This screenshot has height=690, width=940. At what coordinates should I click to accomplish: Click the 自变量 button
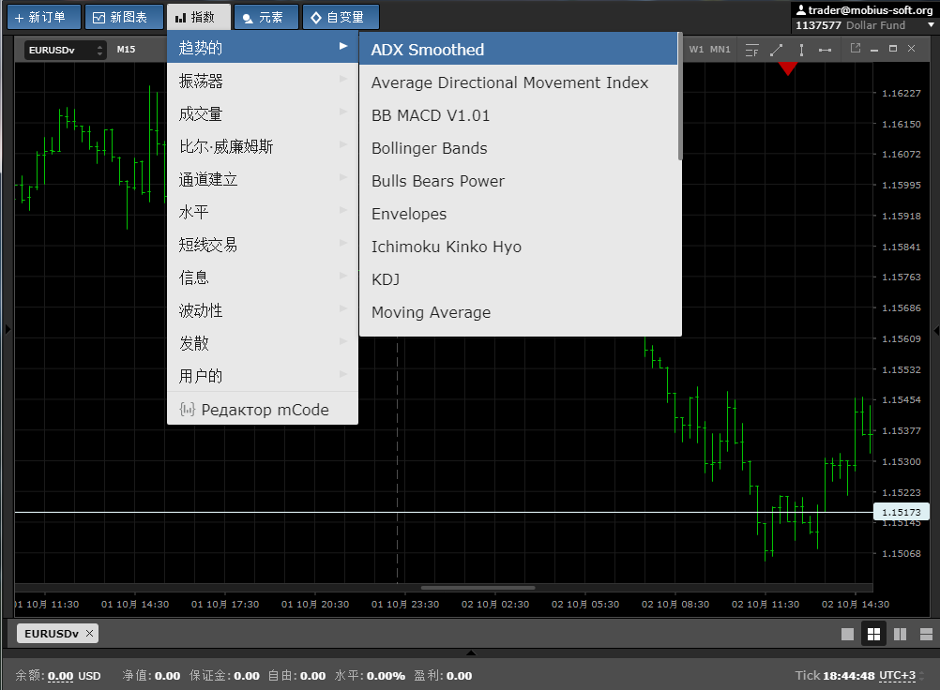(x=341, y=17)
